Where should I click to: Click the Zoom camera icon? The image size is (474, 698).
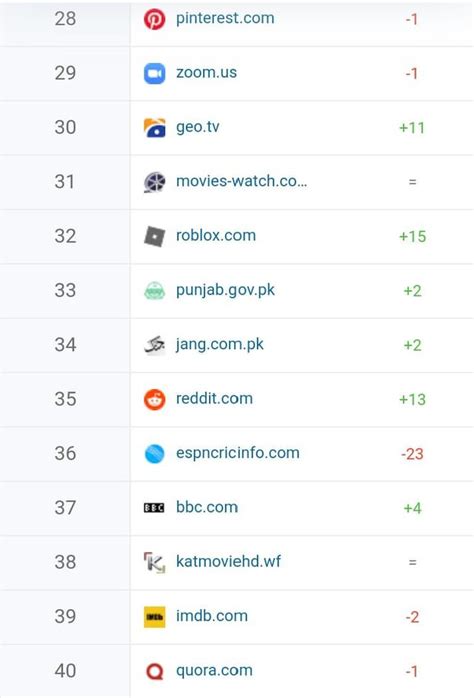pyautogui.click(x=154, y=73)
